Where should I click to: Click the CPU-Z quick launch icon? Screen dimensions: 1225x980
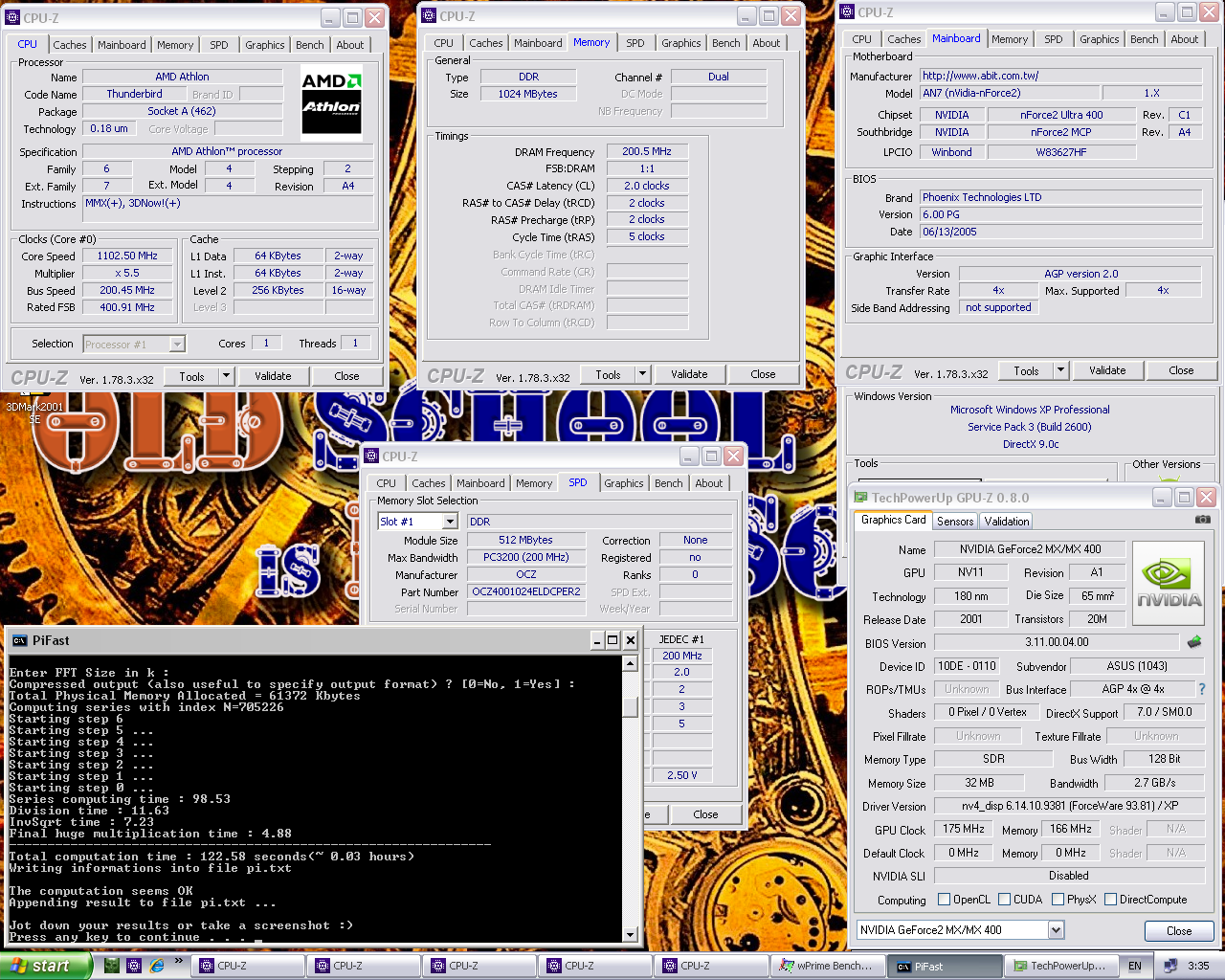point(133,966)
